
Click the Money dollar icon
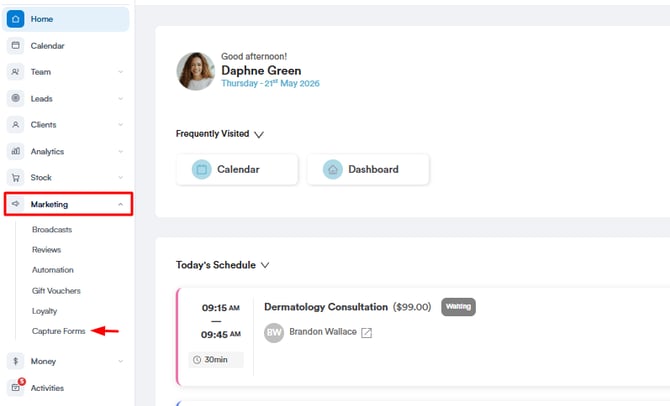click(15, 361)
